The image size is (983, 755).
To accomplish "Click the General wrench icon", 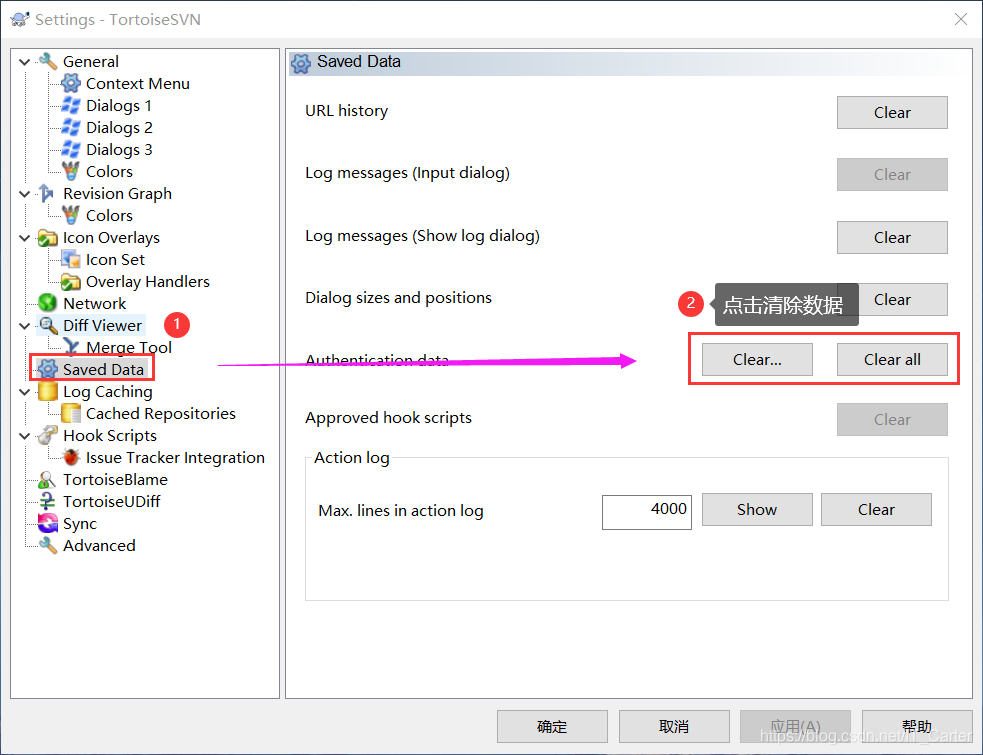I will tap(48, 61).
